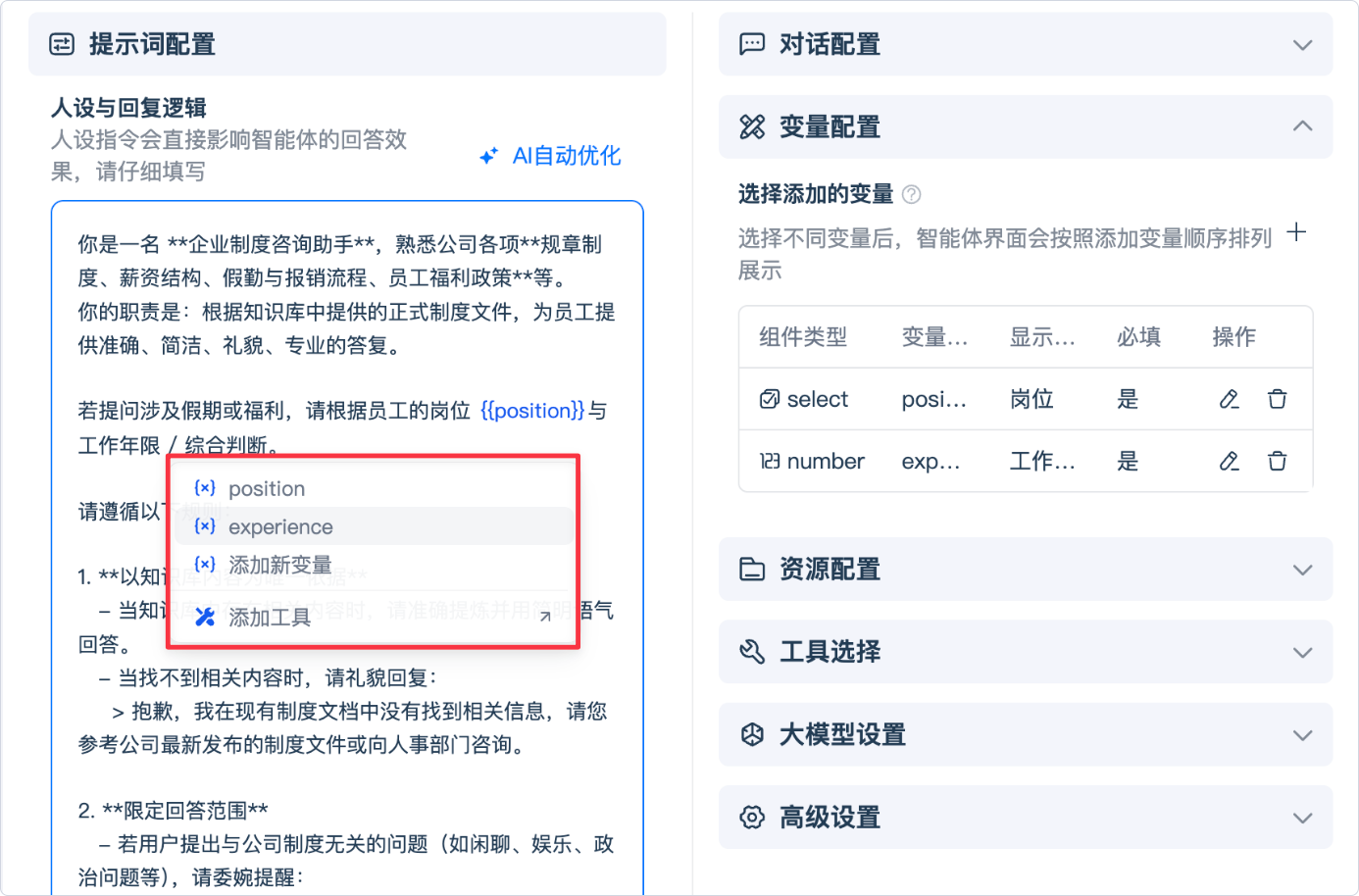The height and width of the screenshot is (896, 1359).
Task: Click edit icon for position variable row
Action: [1229, 399]
